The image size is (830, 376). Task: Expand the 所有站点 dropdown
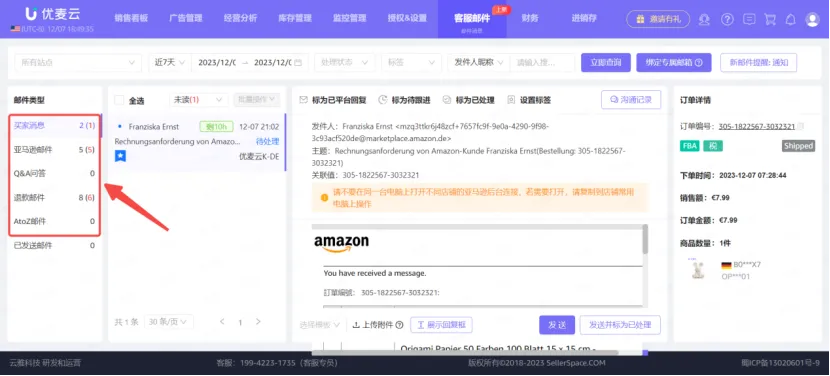coord(78,62)
